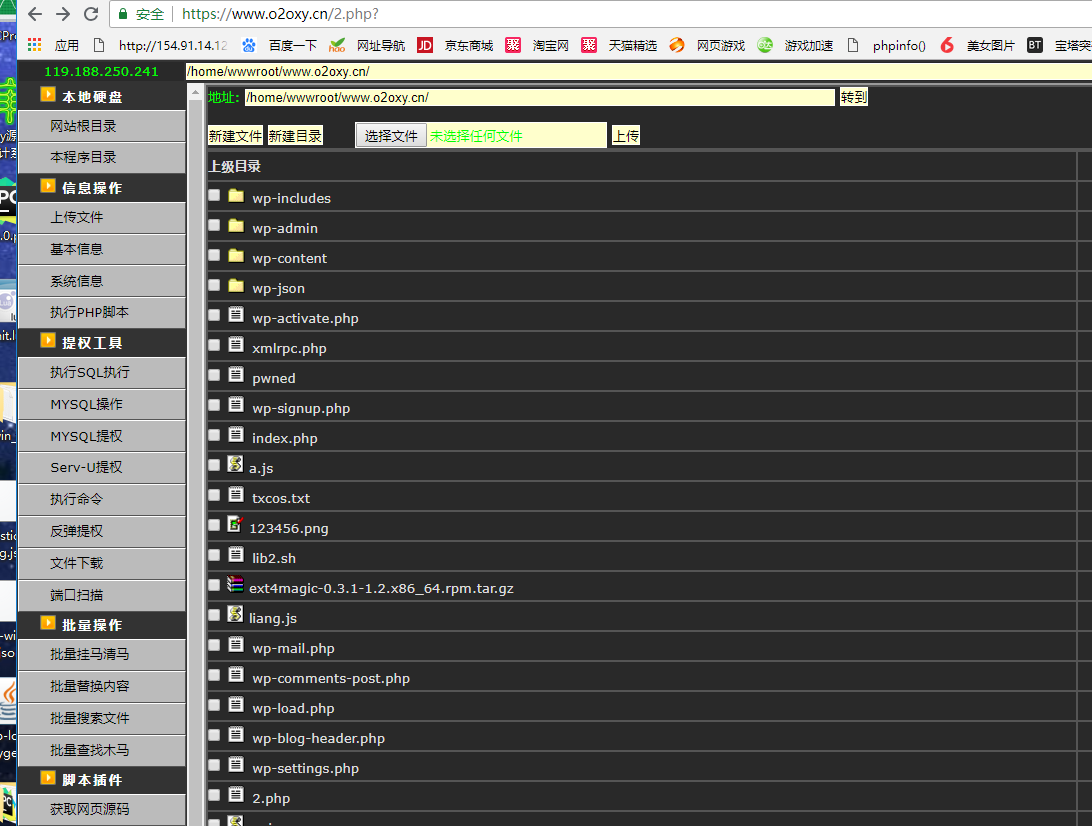Screen dimensions: 1092x826
Task: Open 获取网页源码 in the sidebar
Action: point(102,809)
